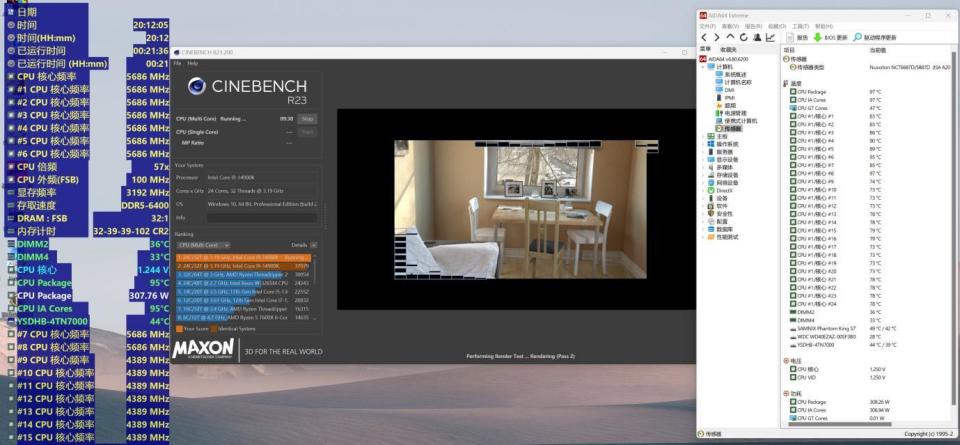
Task: Open the 收藏(O) menu in AIDA64
Action: (776, 26)
